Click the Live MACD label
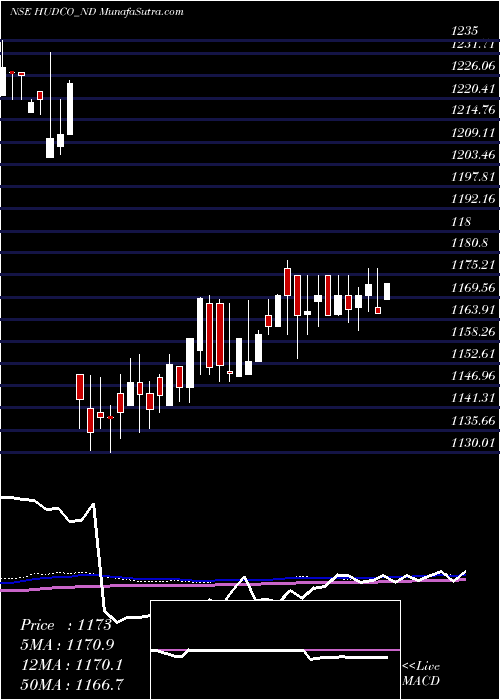This screenshot has width=500, height=700. pyautogui.click(x=421, y=674)
